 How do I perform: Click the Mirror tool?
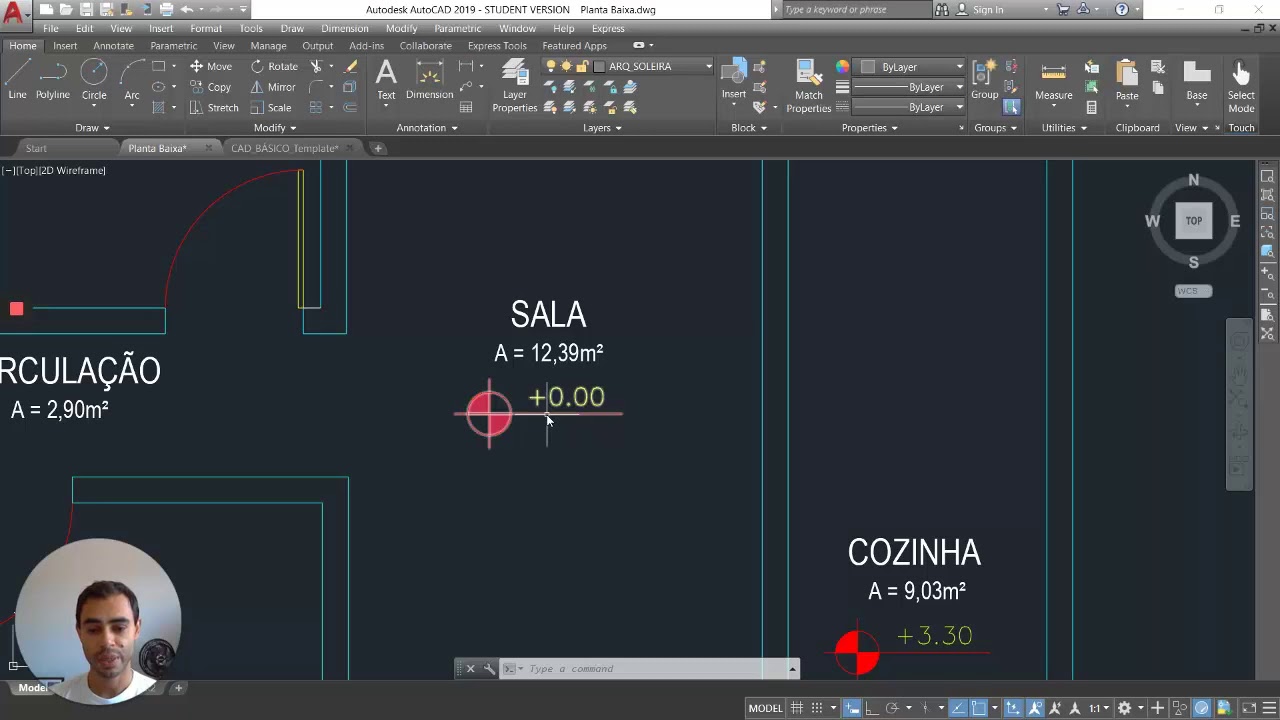point(273,87)
